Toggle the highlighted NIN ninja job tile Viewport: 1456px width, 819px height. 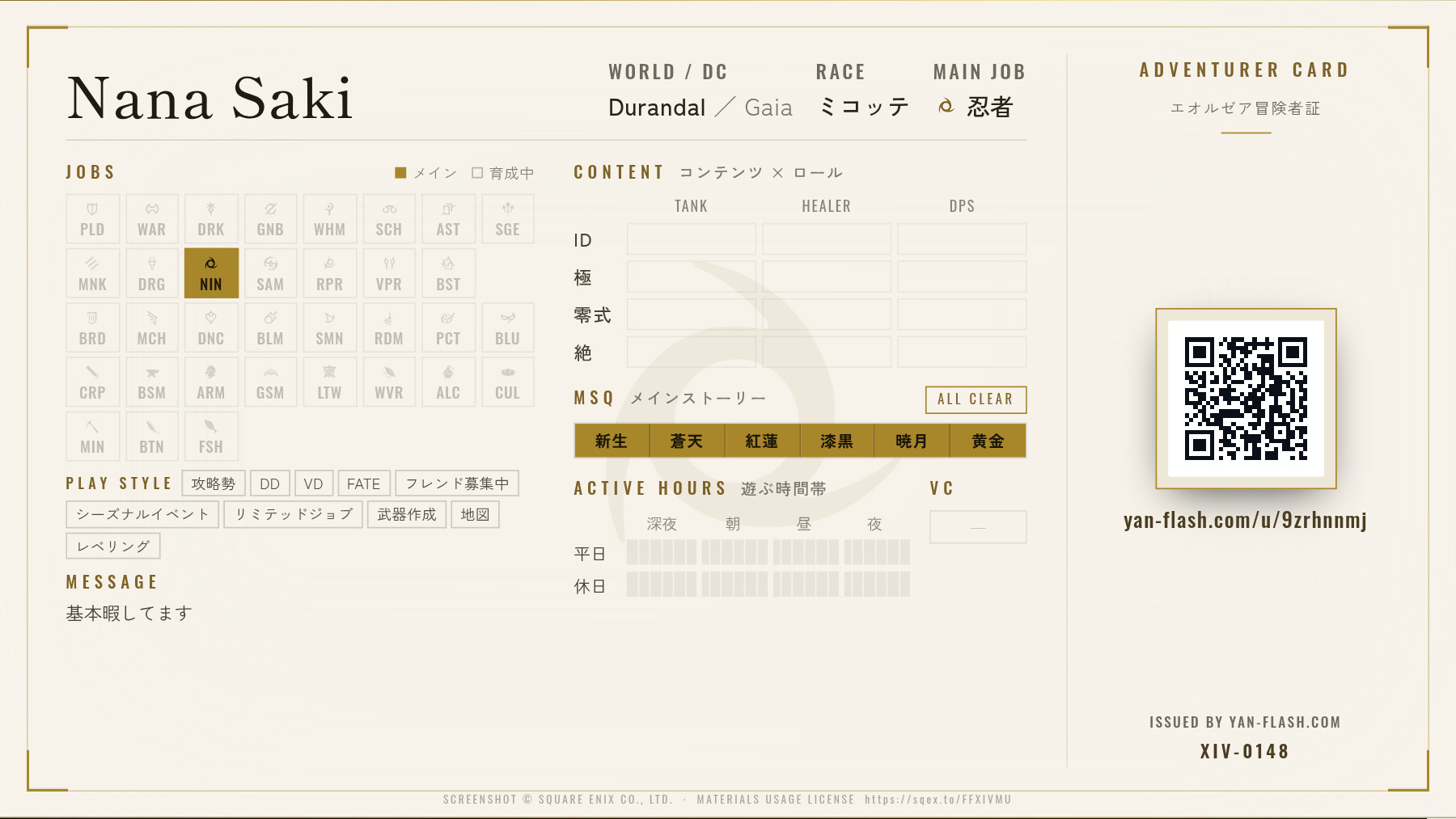coord(211,273)
